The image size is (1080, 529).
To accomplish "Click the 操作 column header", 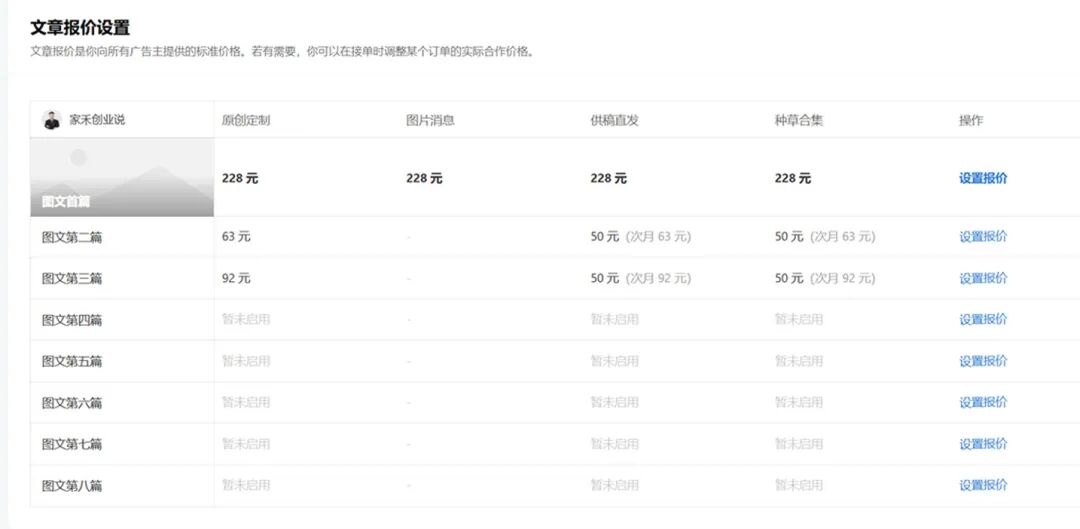I will tap(971, 121).
